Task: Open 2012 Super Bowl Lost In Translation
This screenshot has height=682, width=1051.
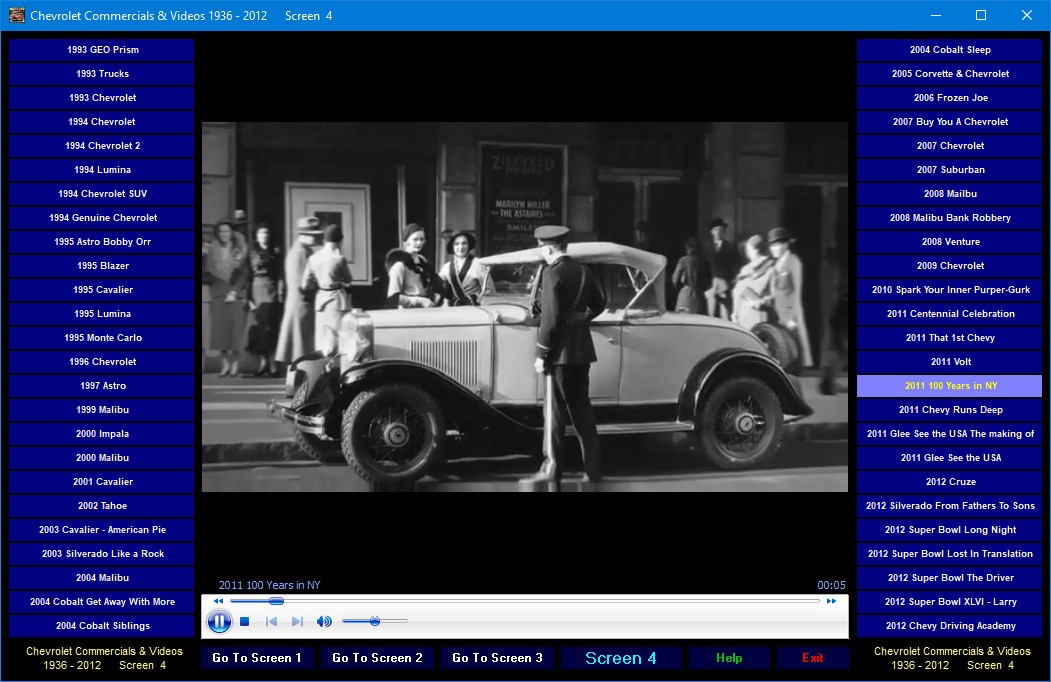Action: pos(950,554)
